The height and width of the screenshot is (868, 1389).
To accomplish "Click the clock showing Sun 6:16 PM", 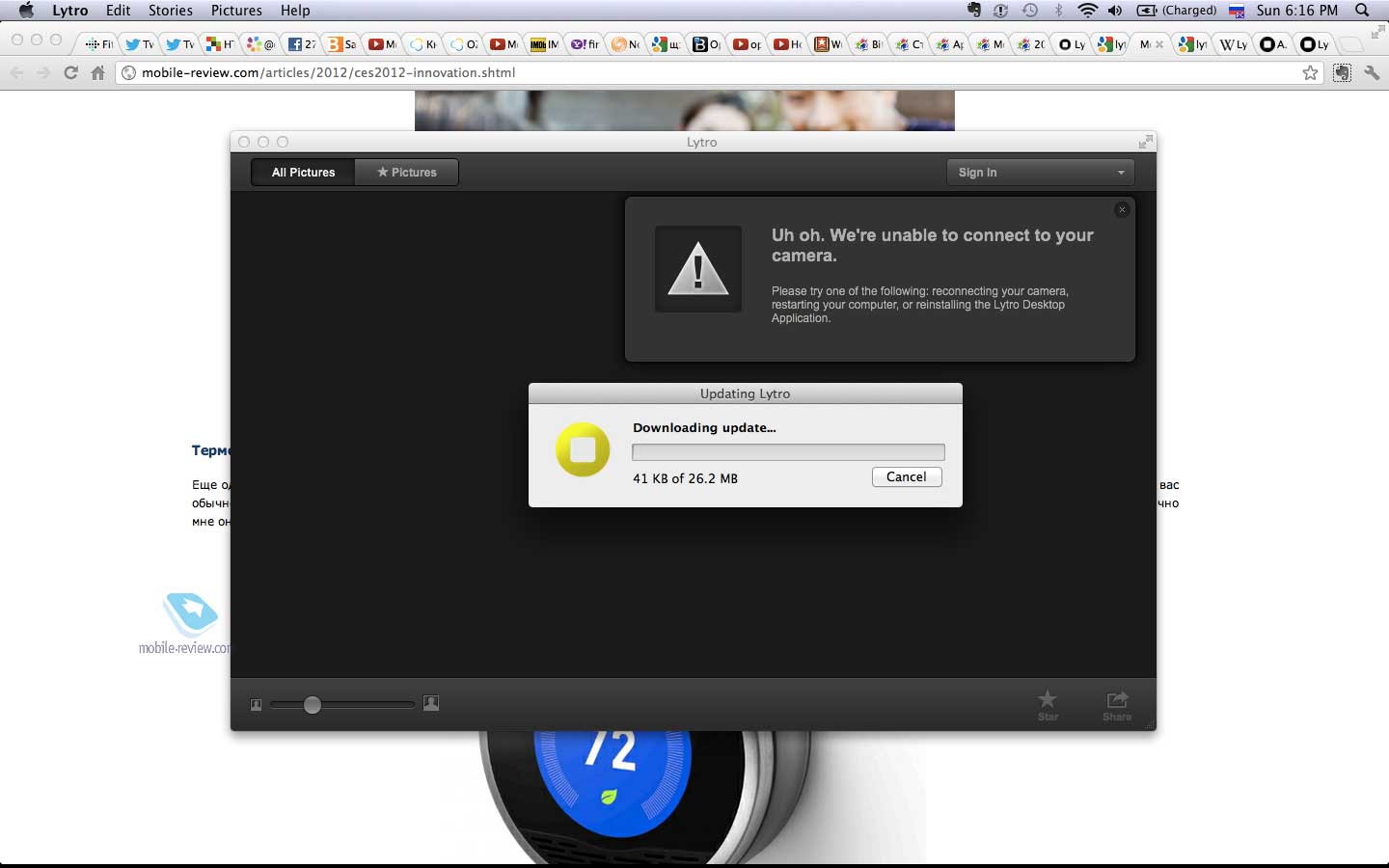I will click(1297, 11).
